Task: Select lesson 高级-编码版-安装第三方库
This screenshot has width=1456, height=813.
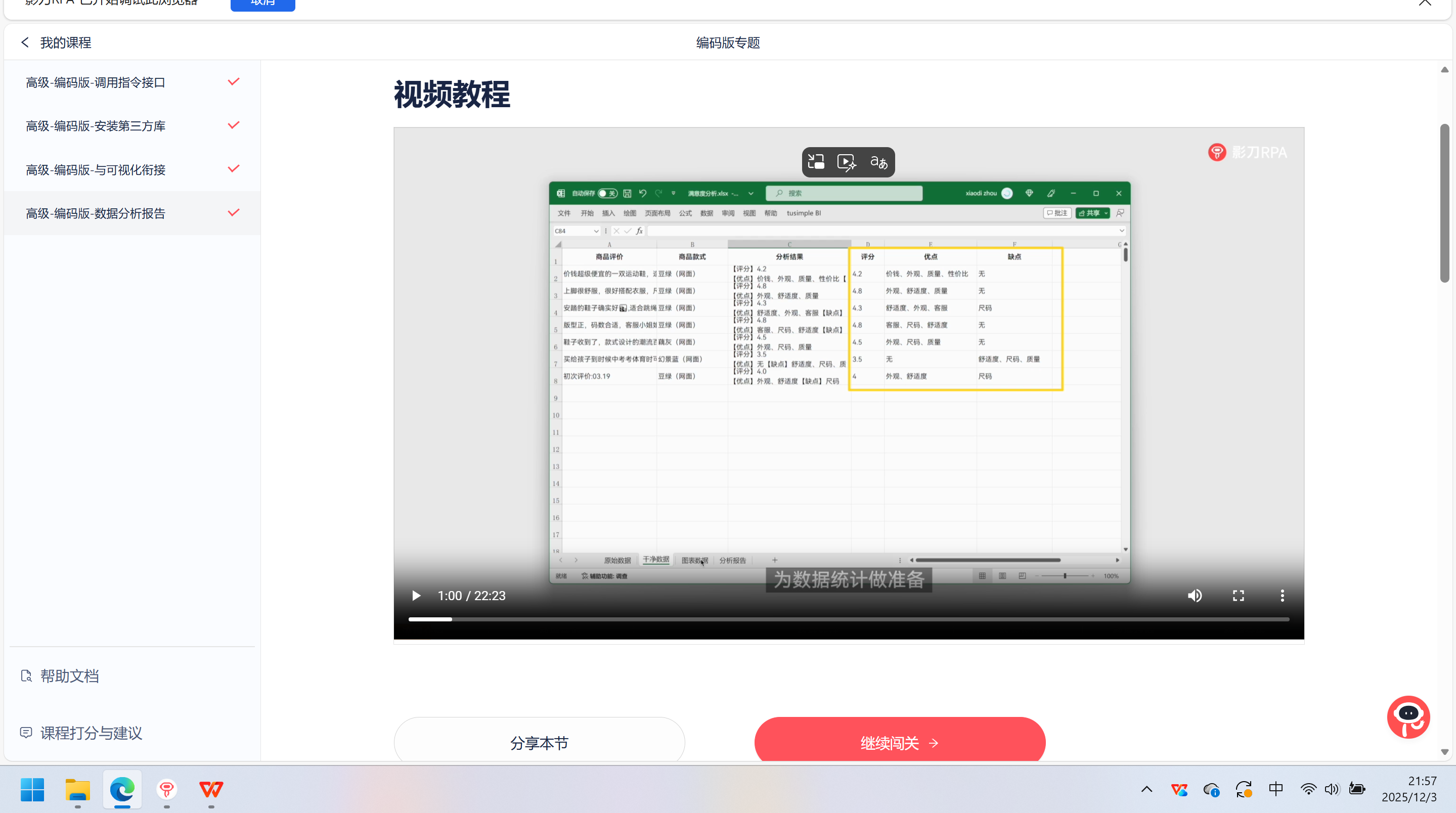Action: [133, 126]
